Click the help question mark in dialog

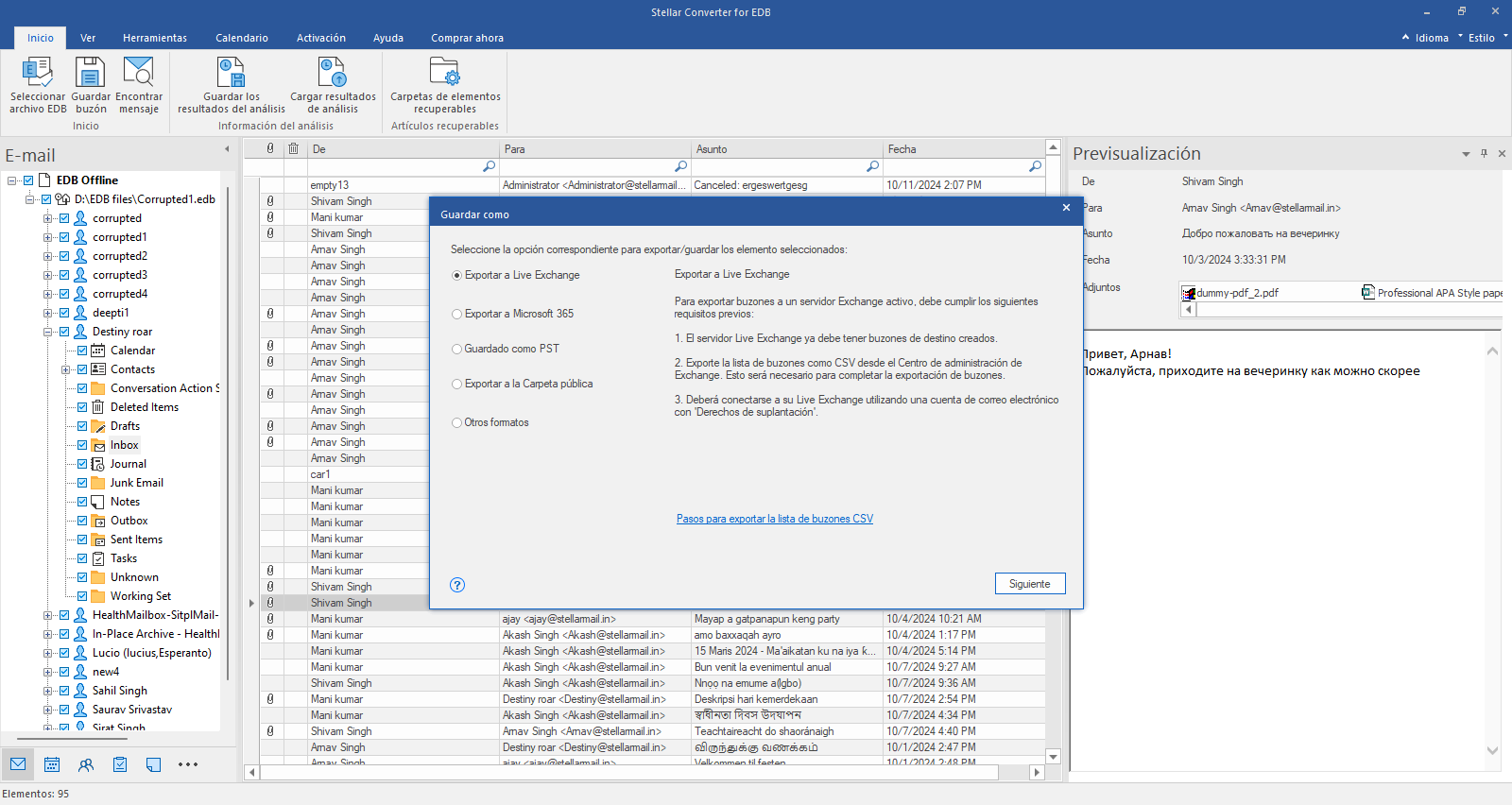pyautogui.click(x=457, y=585)
